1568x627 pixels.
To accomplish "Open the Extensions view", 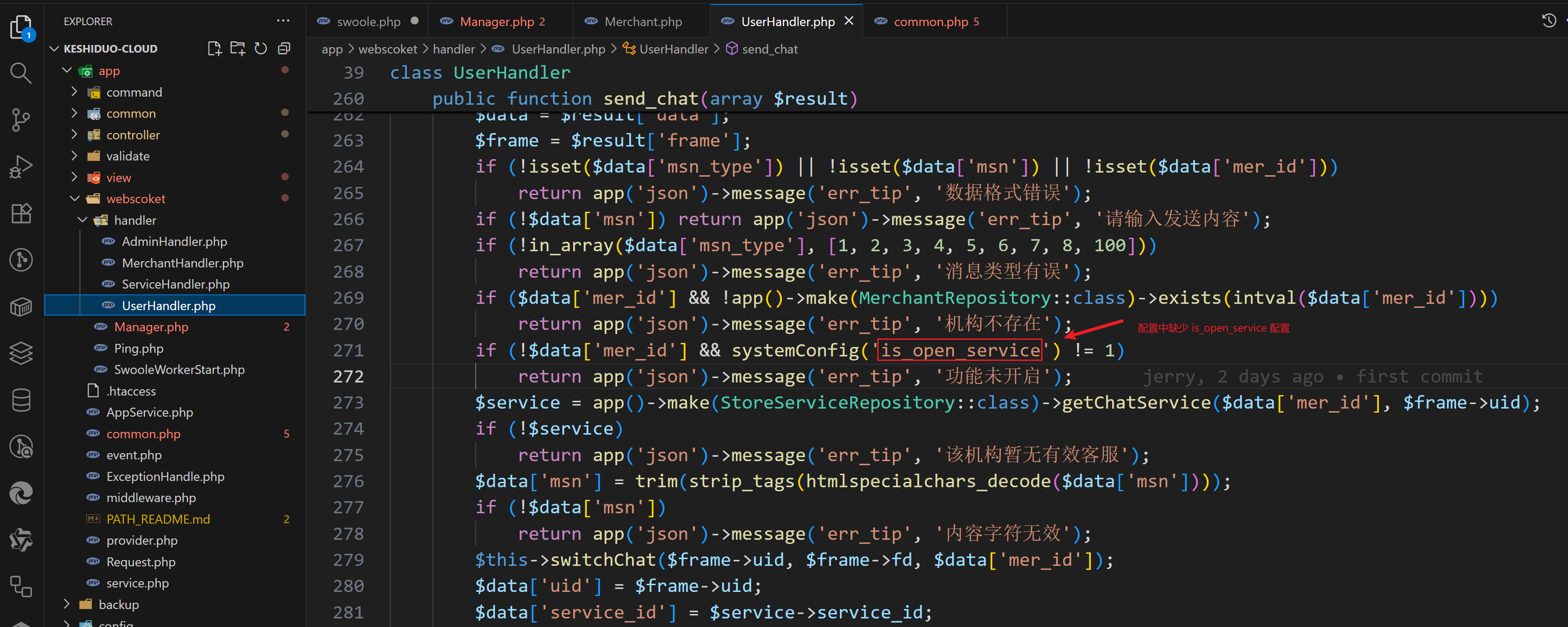I will pyautogui.click(x=21, y=213).
